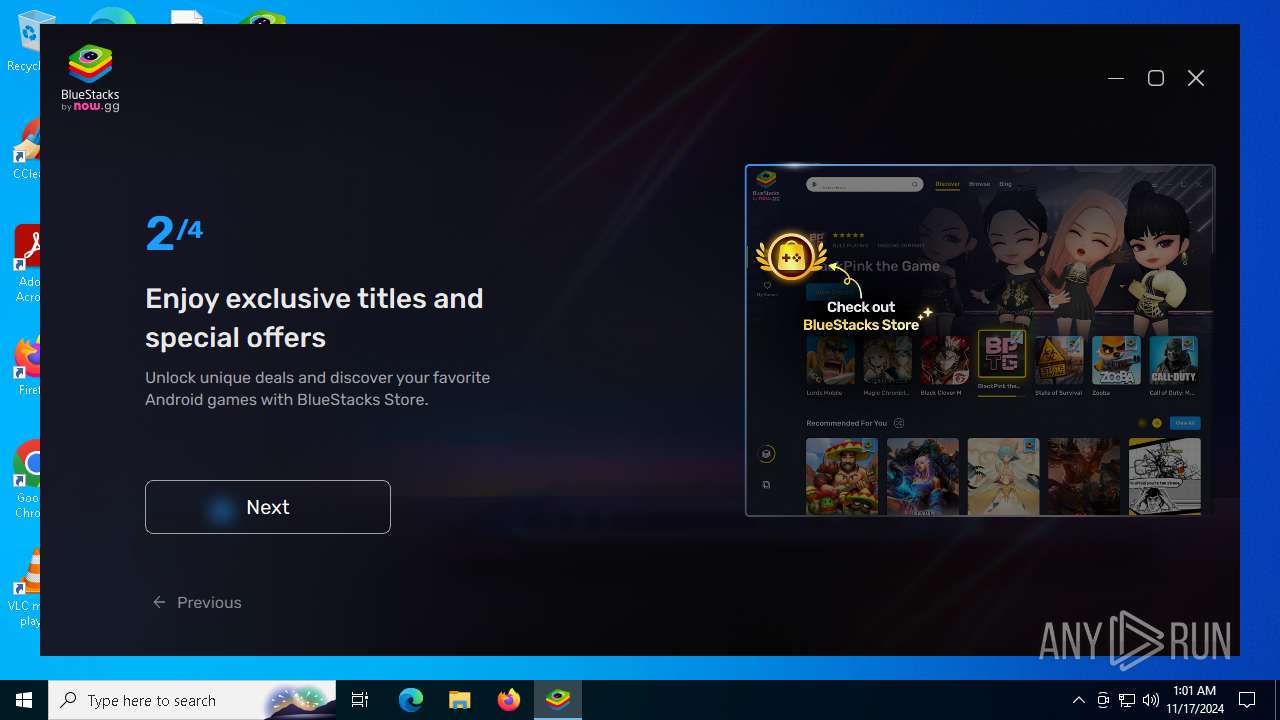This screenshot has width=1280, height=720.
Task: Launch Microsoft Edge from the taskbar
Action: [411, 700]
